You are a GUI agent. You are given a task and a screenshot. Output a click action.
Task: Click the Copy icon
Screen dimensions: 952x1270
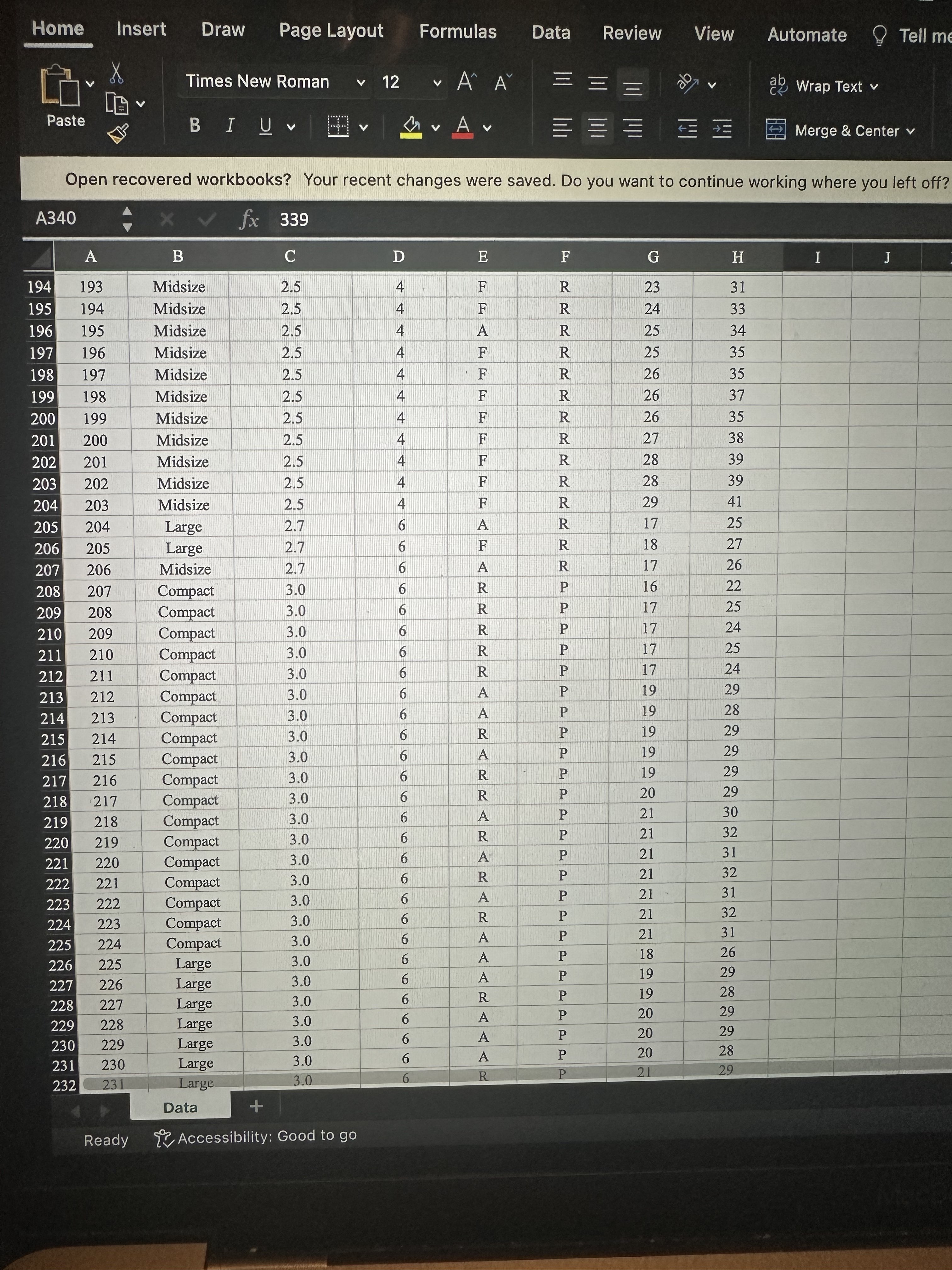(116, 104)
